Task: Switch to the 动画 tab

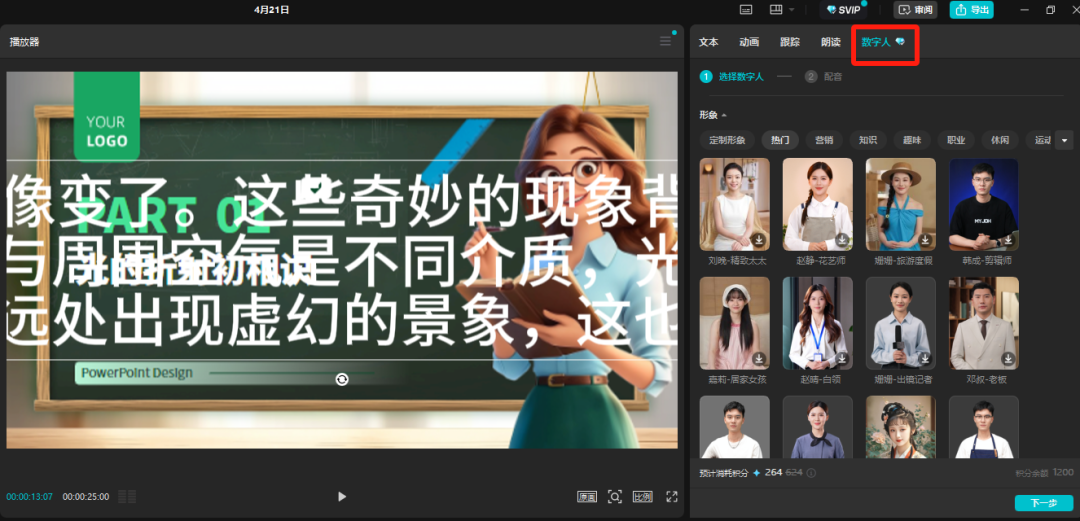Action: click(x=749, y=42)
